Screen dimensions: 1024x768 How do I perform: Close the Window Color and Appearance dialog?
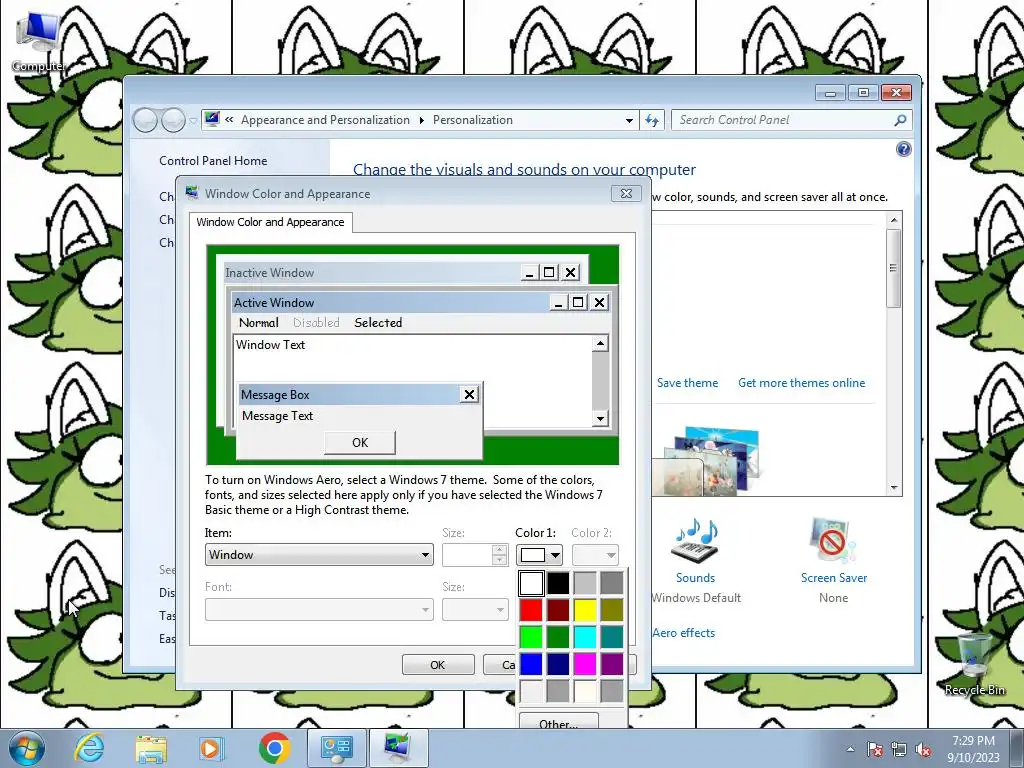coord(626,193)
